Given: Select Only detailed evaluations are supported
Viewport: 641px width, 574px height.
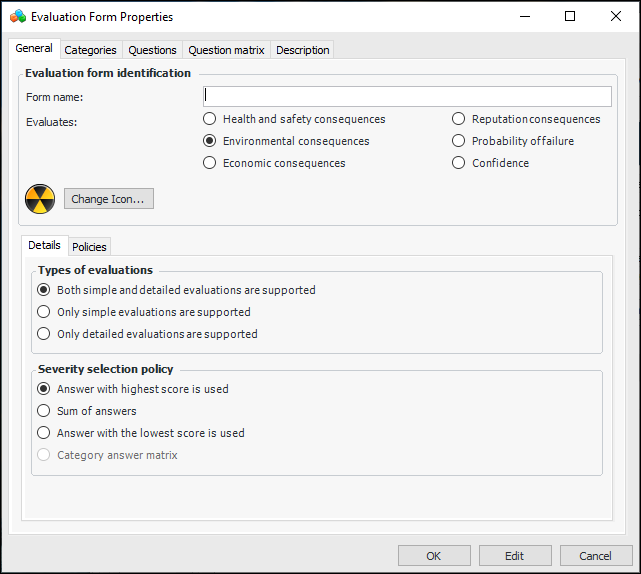Looking at the screenshot, I should 44,334.
